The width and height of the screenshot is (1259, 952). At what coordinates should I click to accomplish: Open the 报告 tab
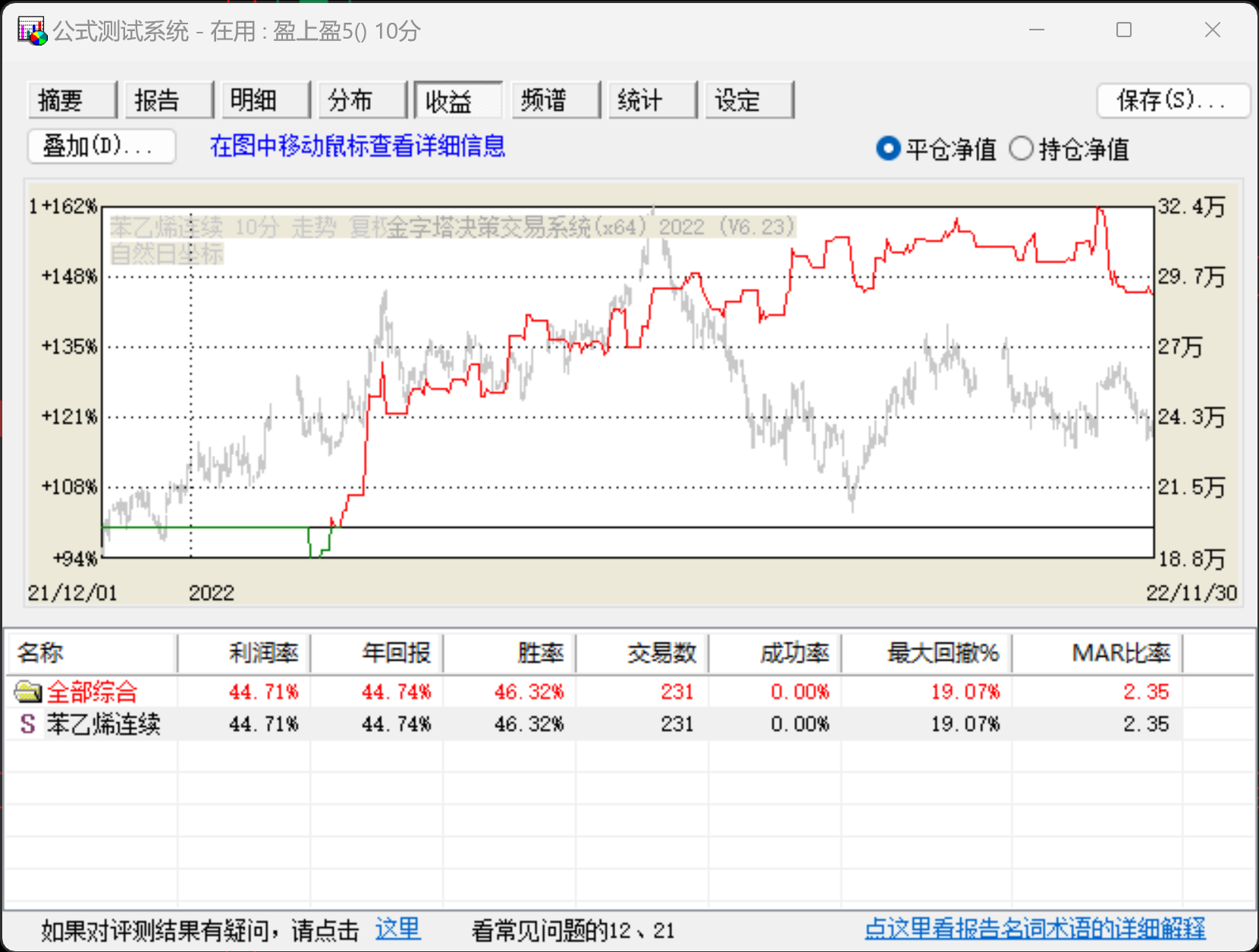[168, 100]
